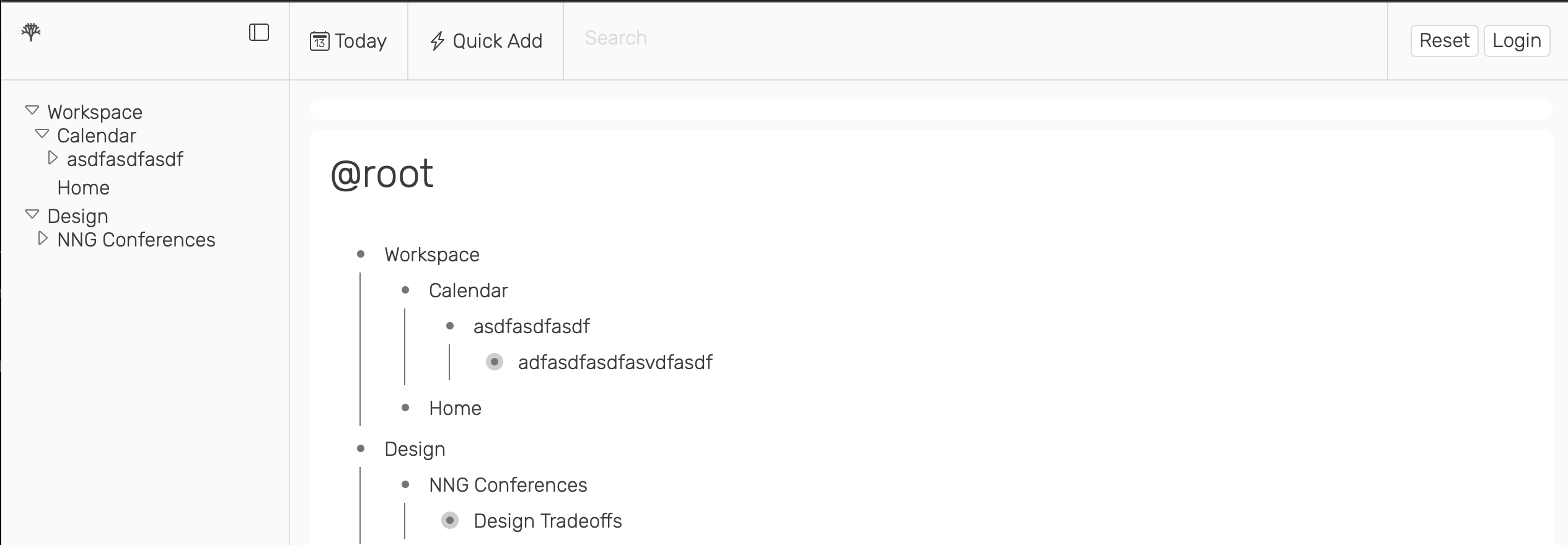The width and height of the screenshot is (1568, 545).
Task: Collapse the Calendar node in sidebar
Action: pyautogui.click(x=42, y=134)
